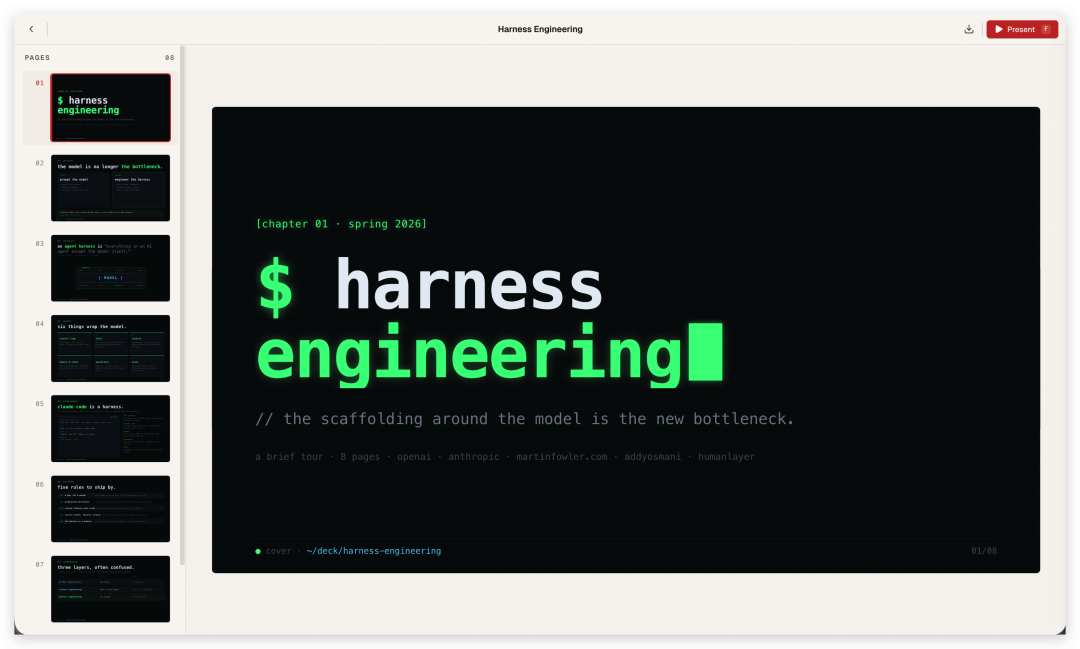Click '[chapter 01 · spring 2026]' text on slide
Screen dimensions: 1080x649
point(341,224)
